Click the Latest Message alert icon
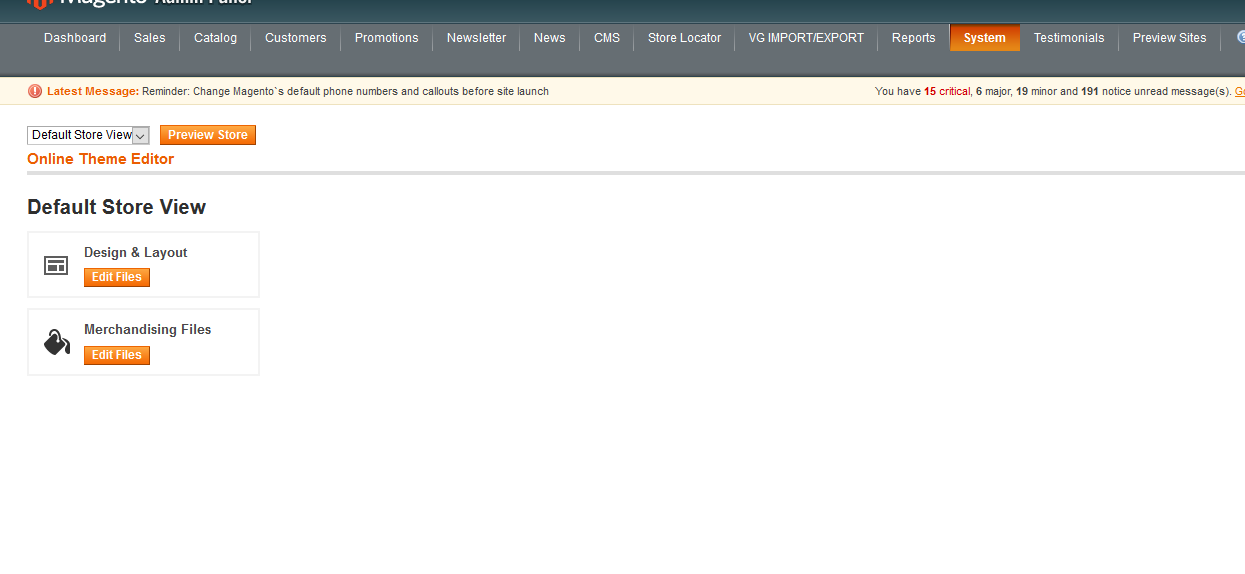The height and width of the screenshot is (574, 1245). (35, 91)
